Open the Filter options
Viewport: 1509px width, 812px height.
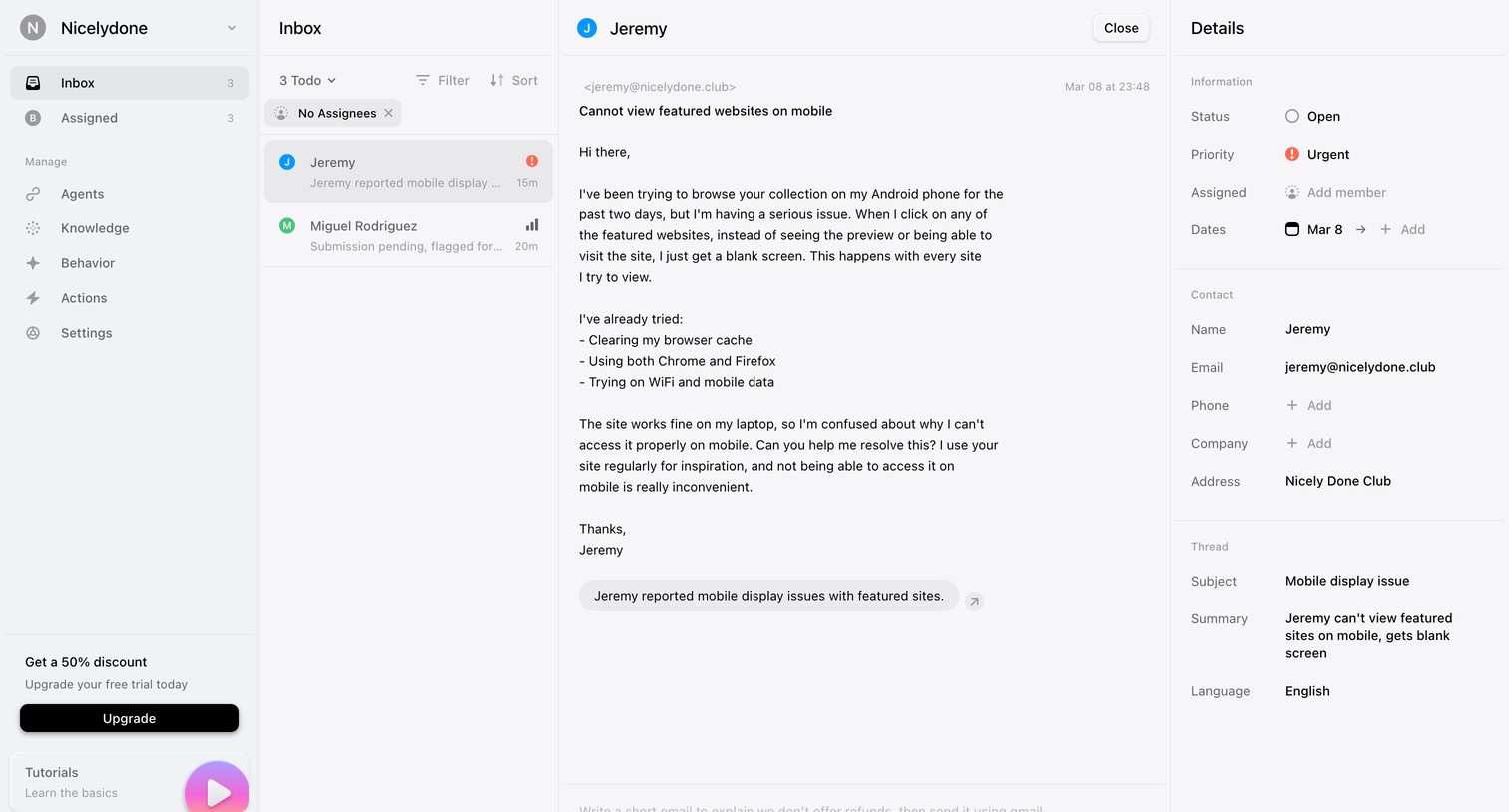point(442,80)
